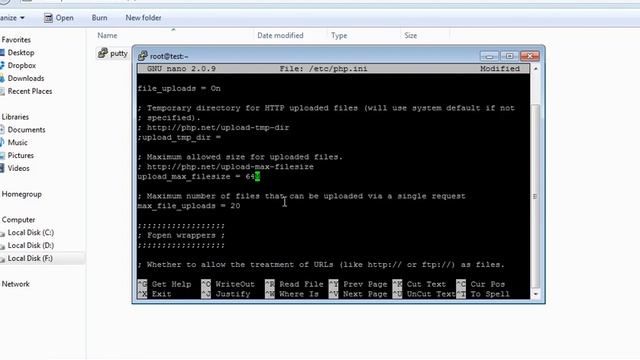
Task: Click 'Get Help' in nano shortcut bar
Action: [171, 284]
